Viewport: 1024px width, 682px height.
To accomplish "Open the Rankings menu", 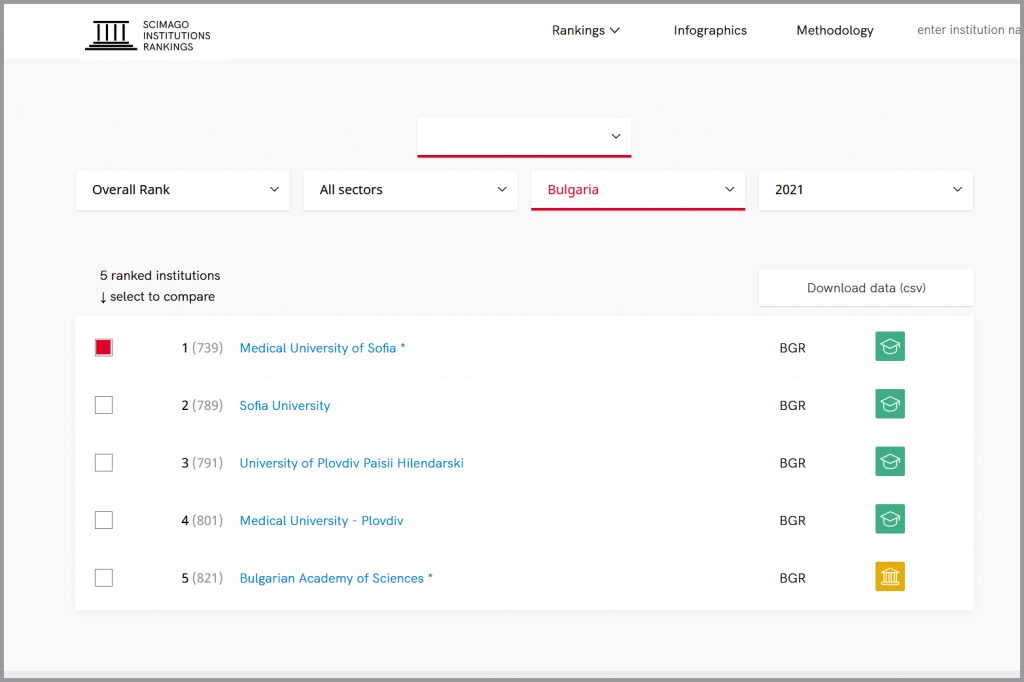I will (x=585, y=30).
